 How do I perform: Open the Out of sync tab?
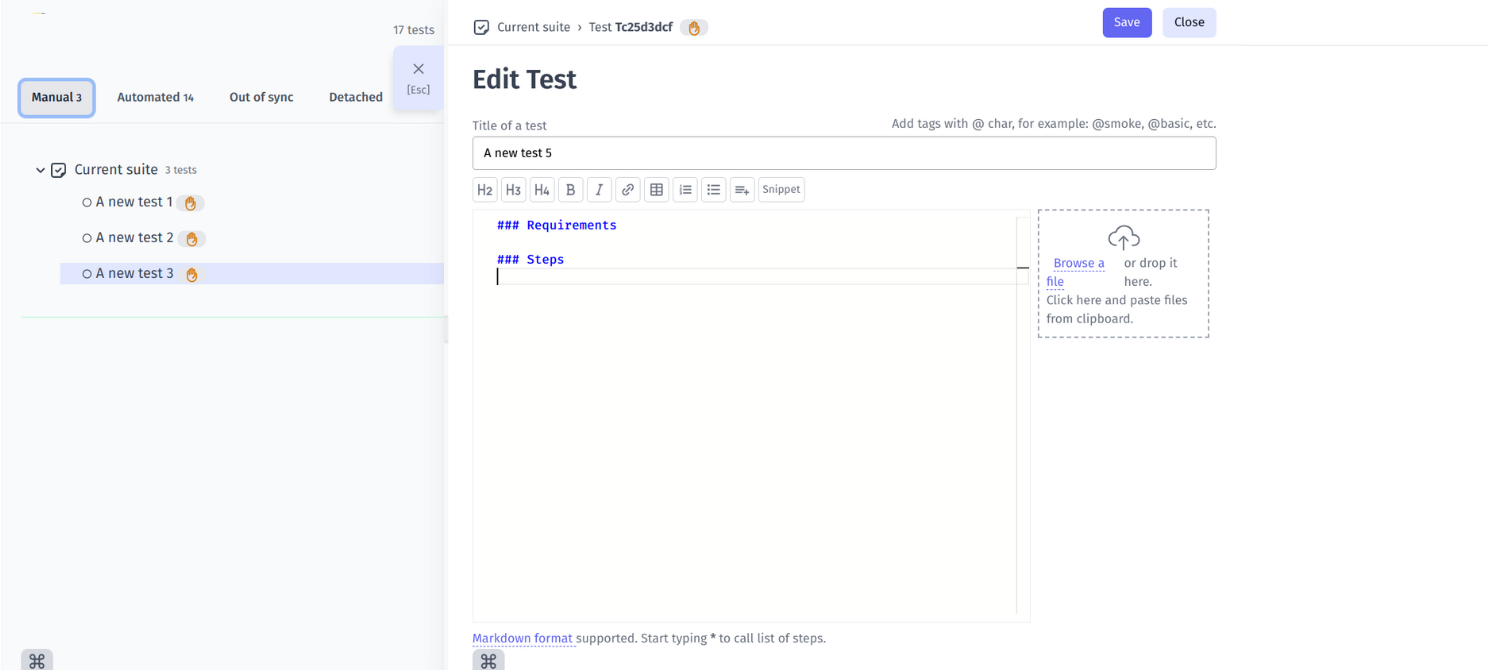(x=261, y=97)
